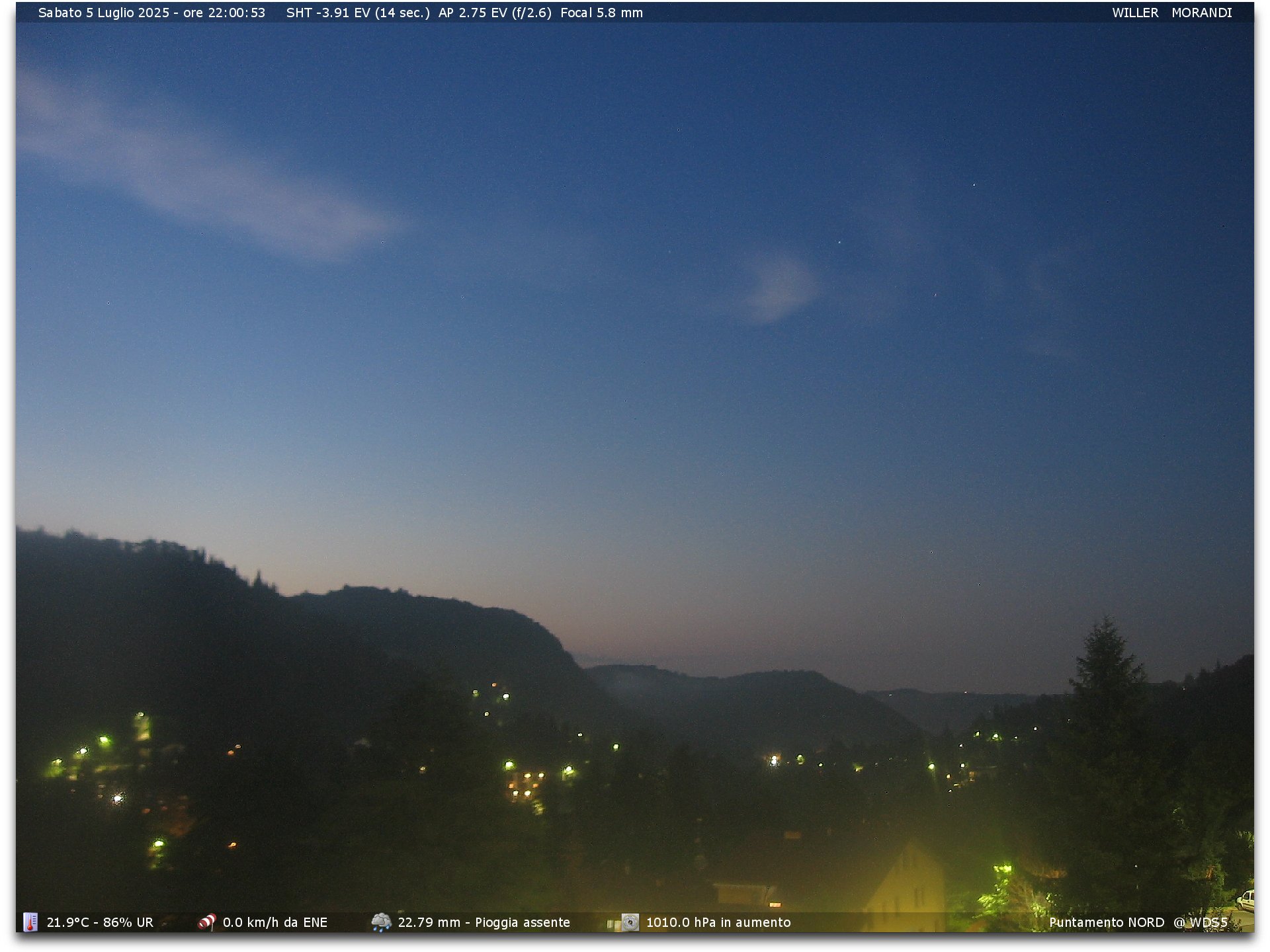The width and height of the screenshot is (1270, 952).
Task: Click the temperature reading '21.9°C - 86% UR'
Action: pos(100,922)
